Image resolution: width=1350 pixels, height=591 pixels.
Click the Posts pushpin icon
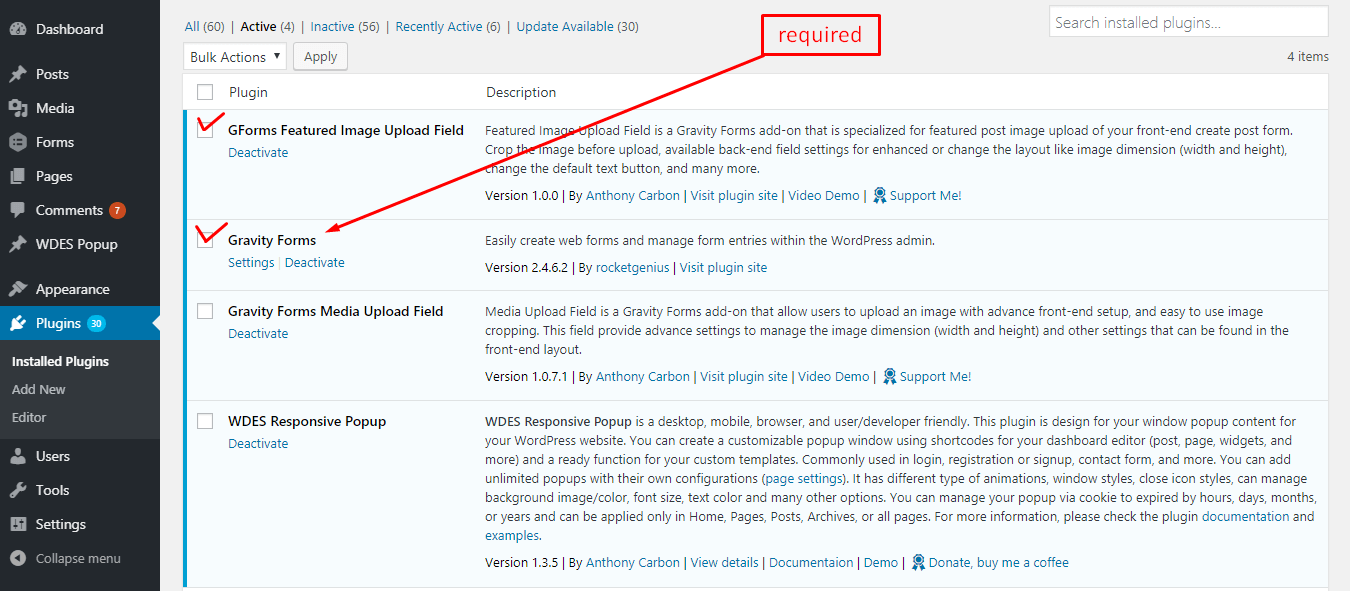click(18, 74)
